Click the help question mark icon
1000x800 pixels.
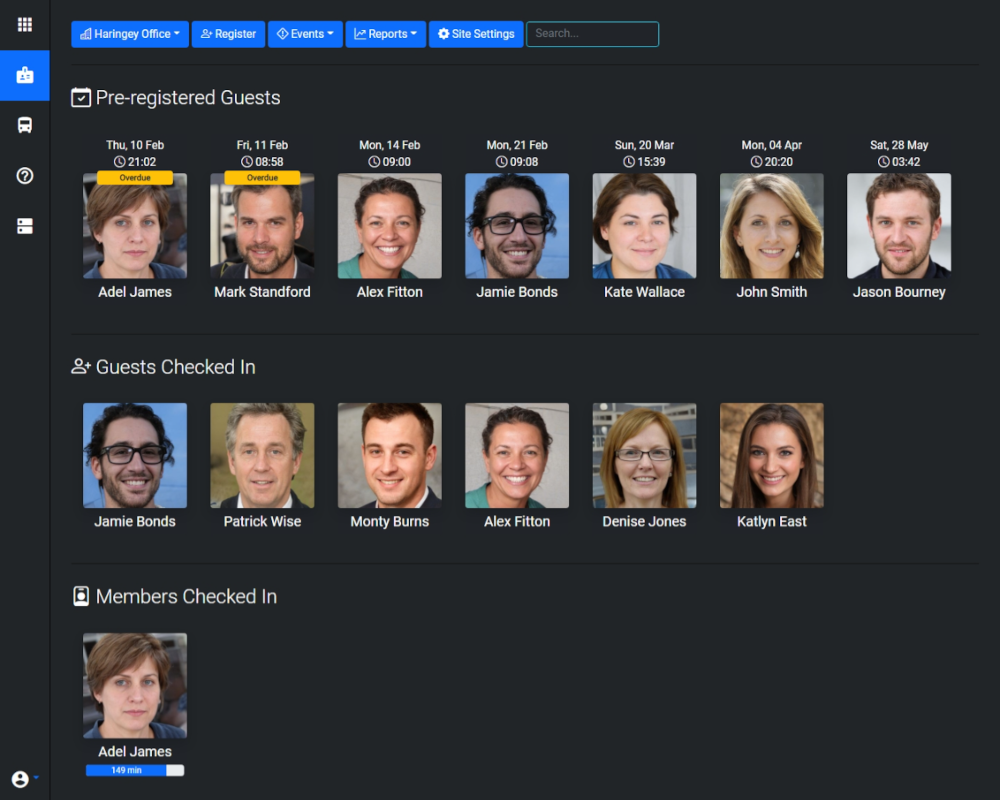24,175
